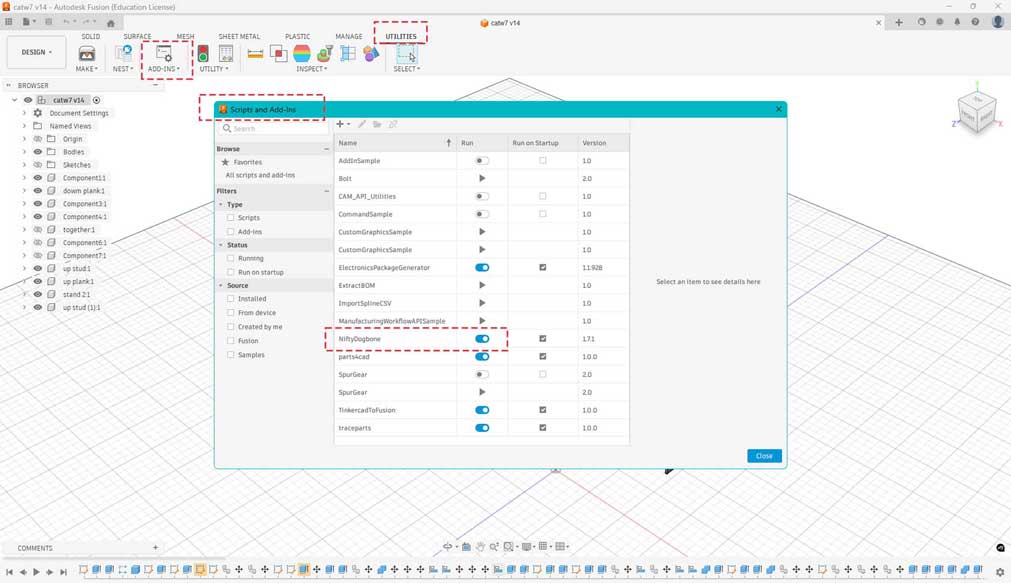The image size is (1011, 583).
Task: Collapse the Browse section
Action: tap(326, 149)
